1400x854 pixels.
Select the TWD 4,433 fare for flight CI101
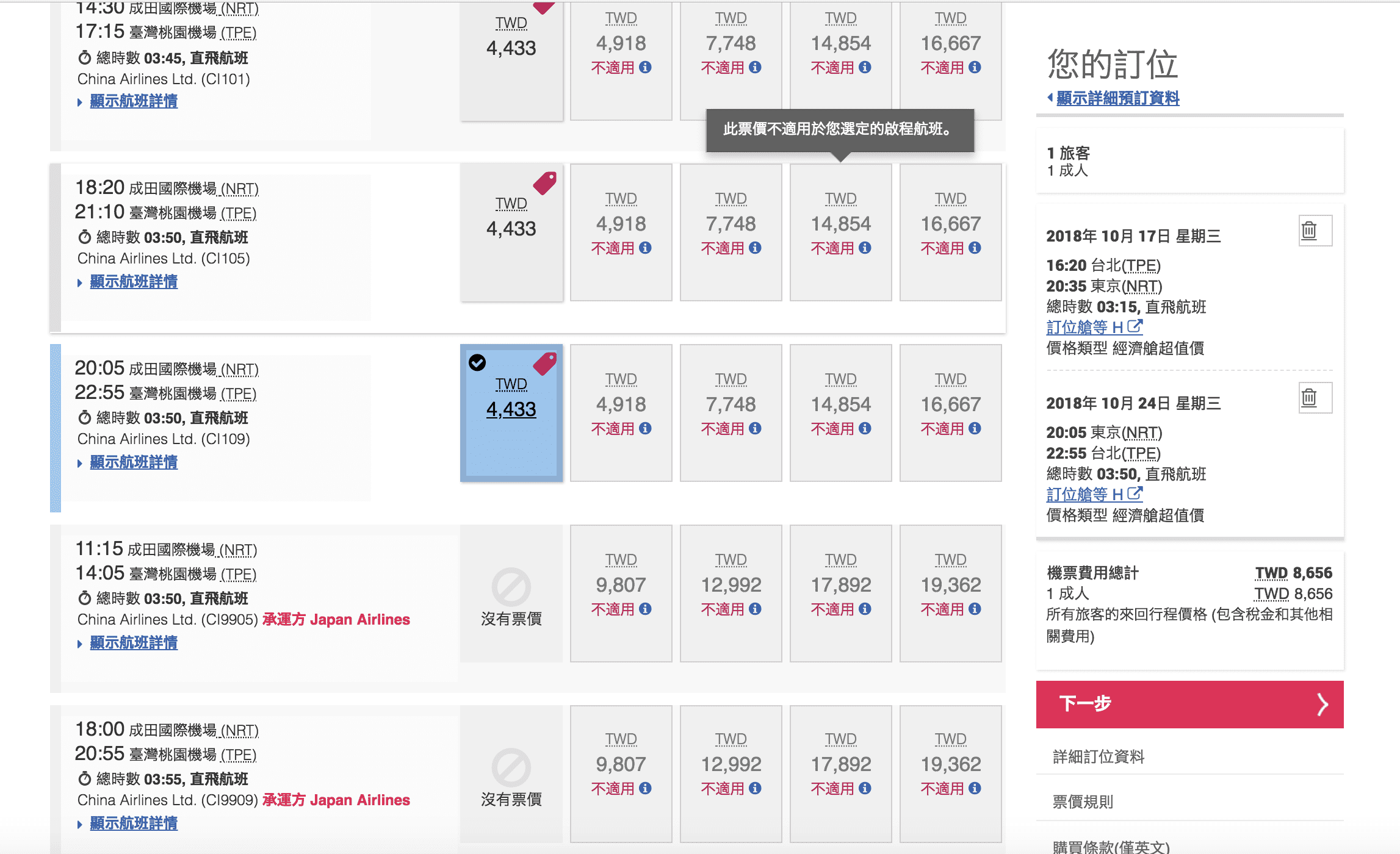click(x=511, y=60)
